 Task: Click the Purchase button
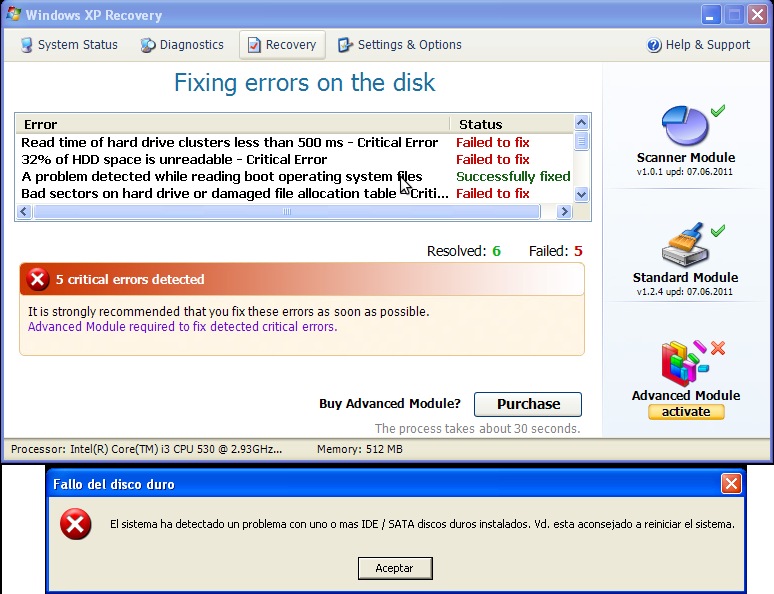point(528,404)
